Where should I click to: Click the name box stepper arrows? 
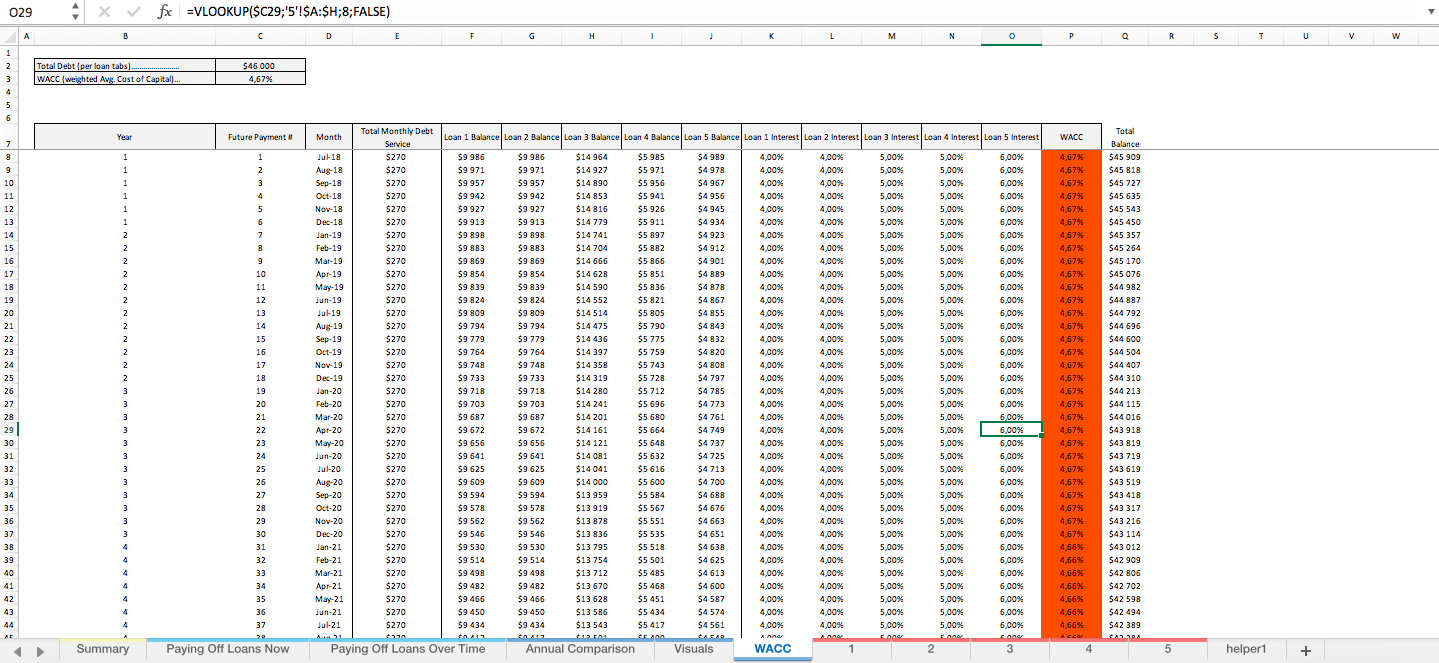pyautogui.click(x=76, y=12)
